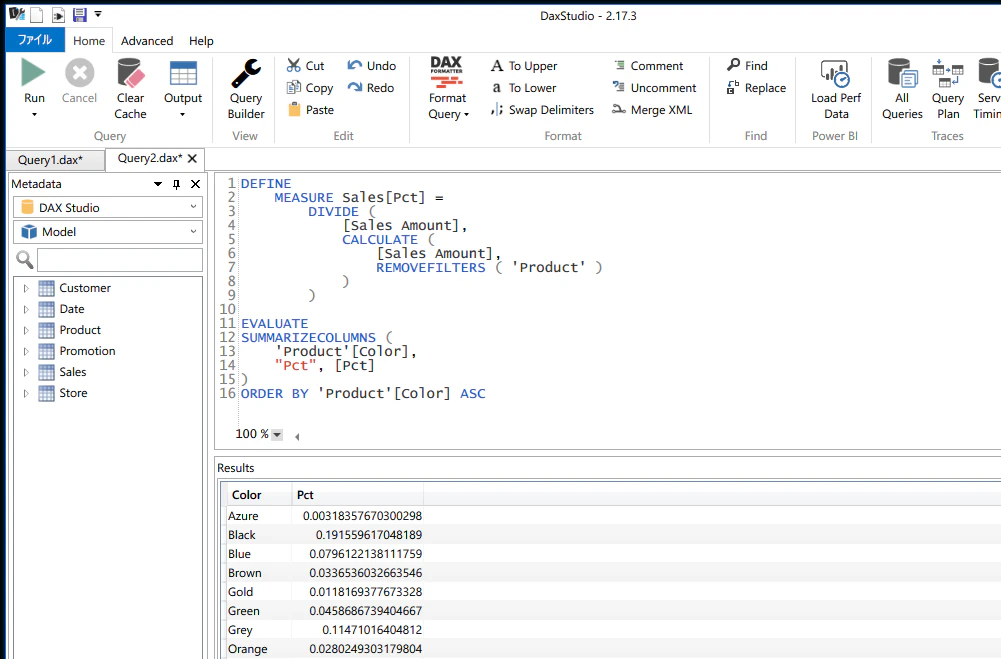Click Merge XML in Format group
This screenshot has height=659, width=1001.
(652, 110)
